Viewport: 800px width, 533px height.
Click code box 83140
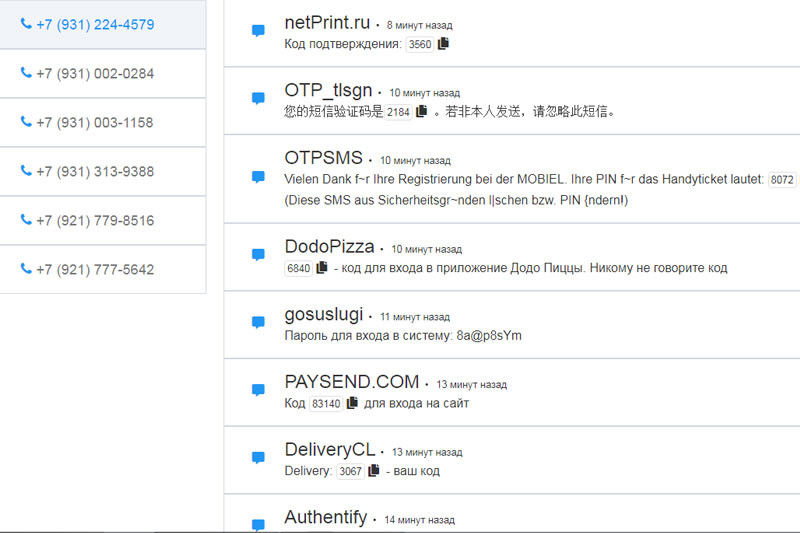point(326,404)
